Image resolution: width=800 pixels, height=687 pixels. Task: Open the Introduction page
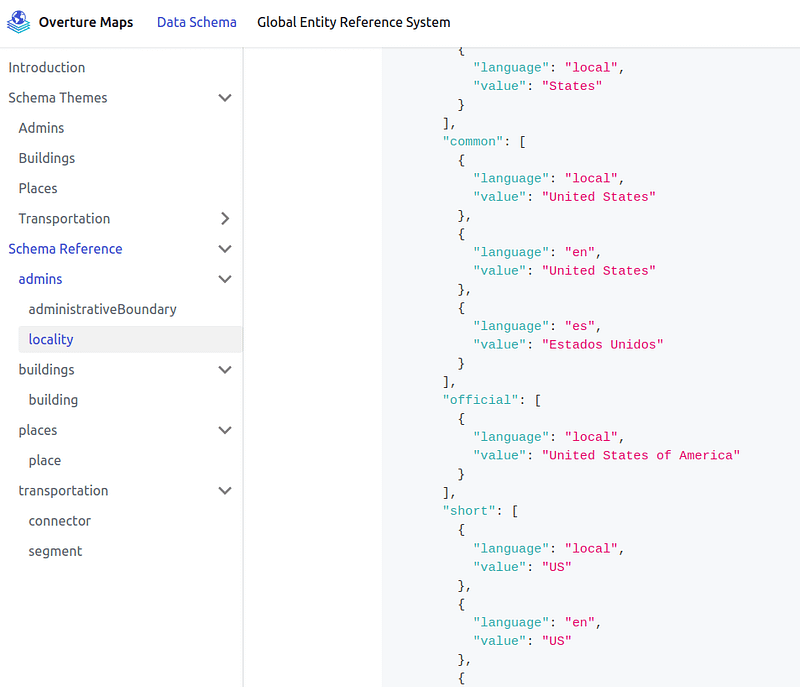[x=47, y=67]
